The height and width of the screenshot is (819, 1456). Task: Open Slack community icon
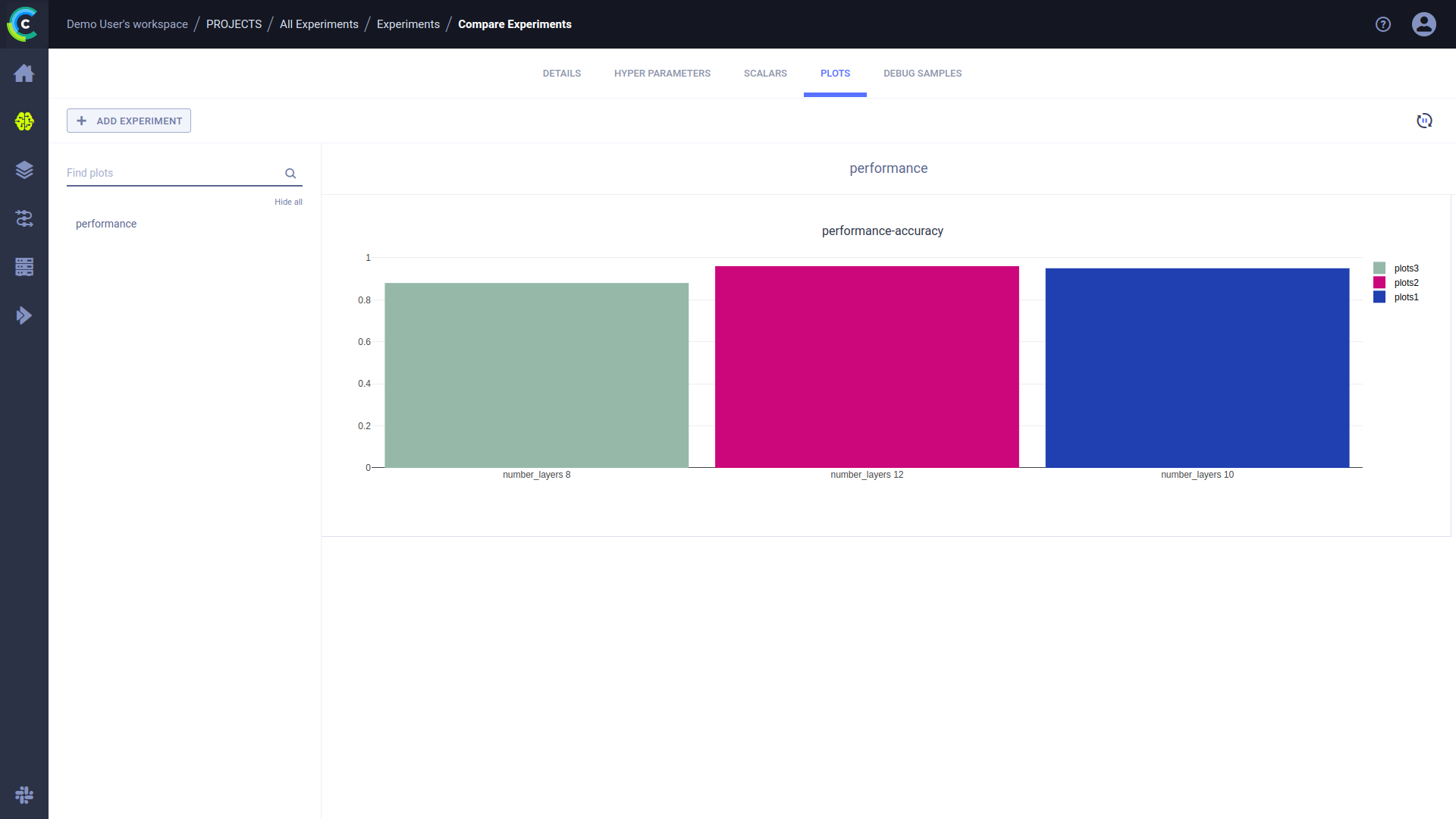click(24, 795)
